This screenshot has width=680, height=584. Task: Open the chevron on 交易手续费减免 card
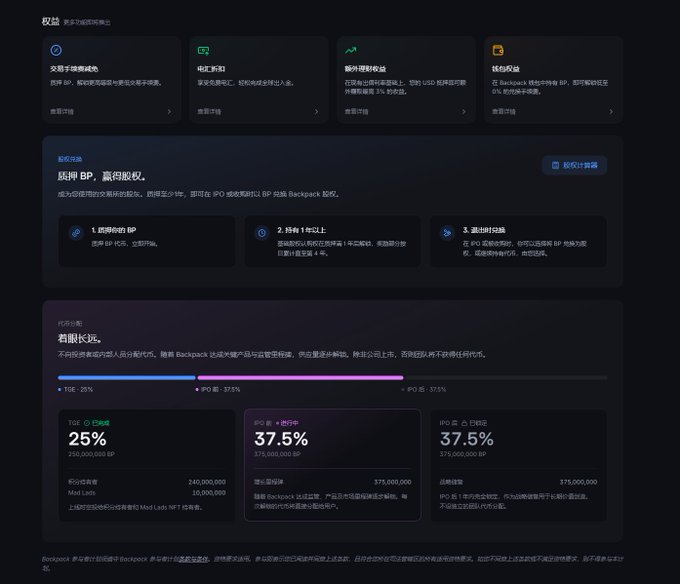pos(169,111)
